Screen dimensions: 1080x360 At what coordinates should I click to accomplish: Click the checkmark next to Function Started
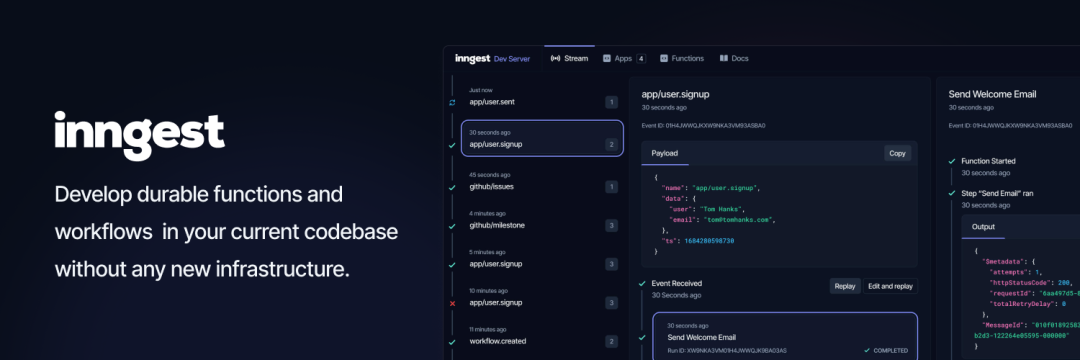953,161
